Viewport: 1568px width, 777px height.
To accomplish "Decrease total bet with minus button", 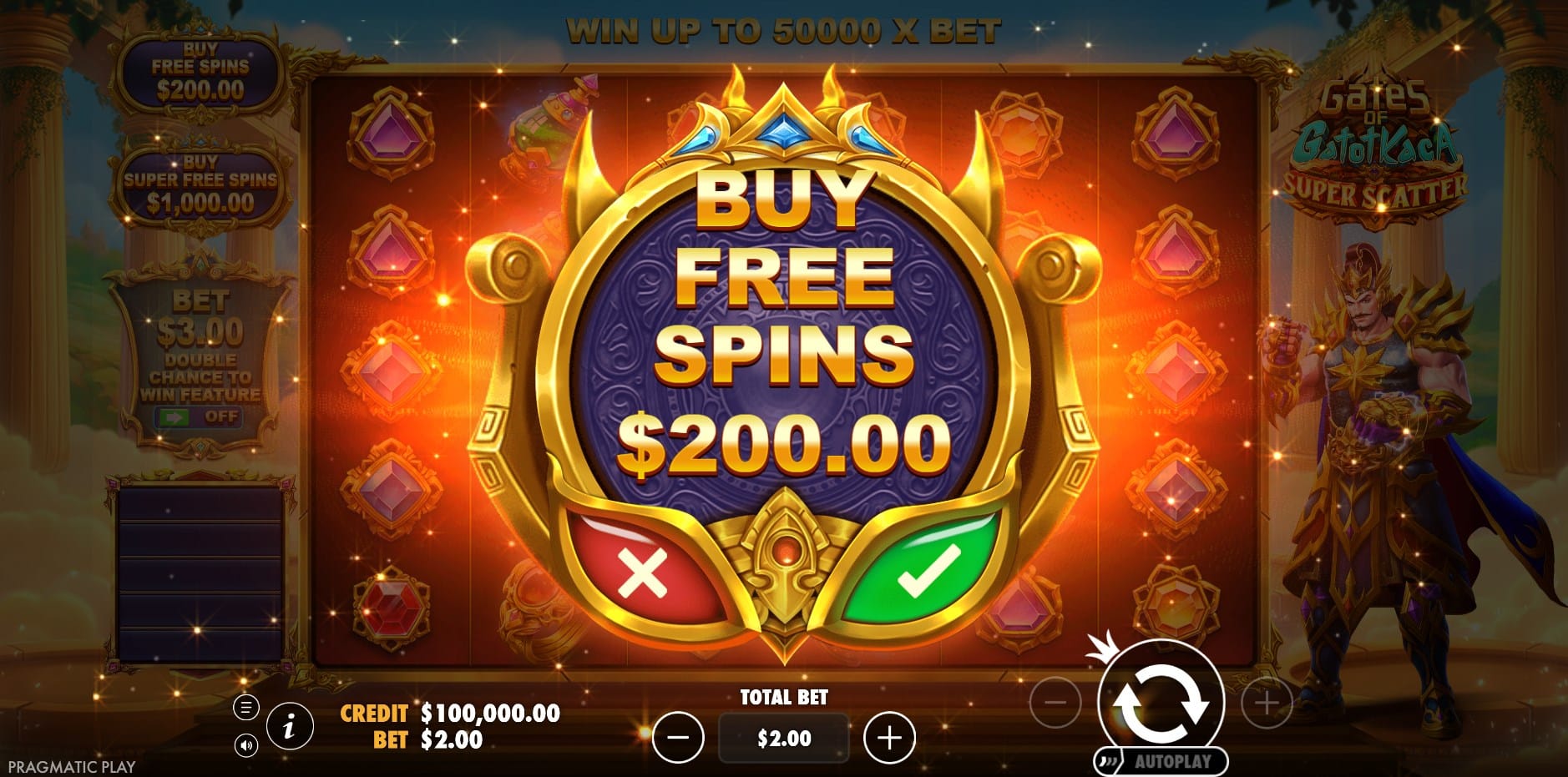I will [x=678, y=738].
